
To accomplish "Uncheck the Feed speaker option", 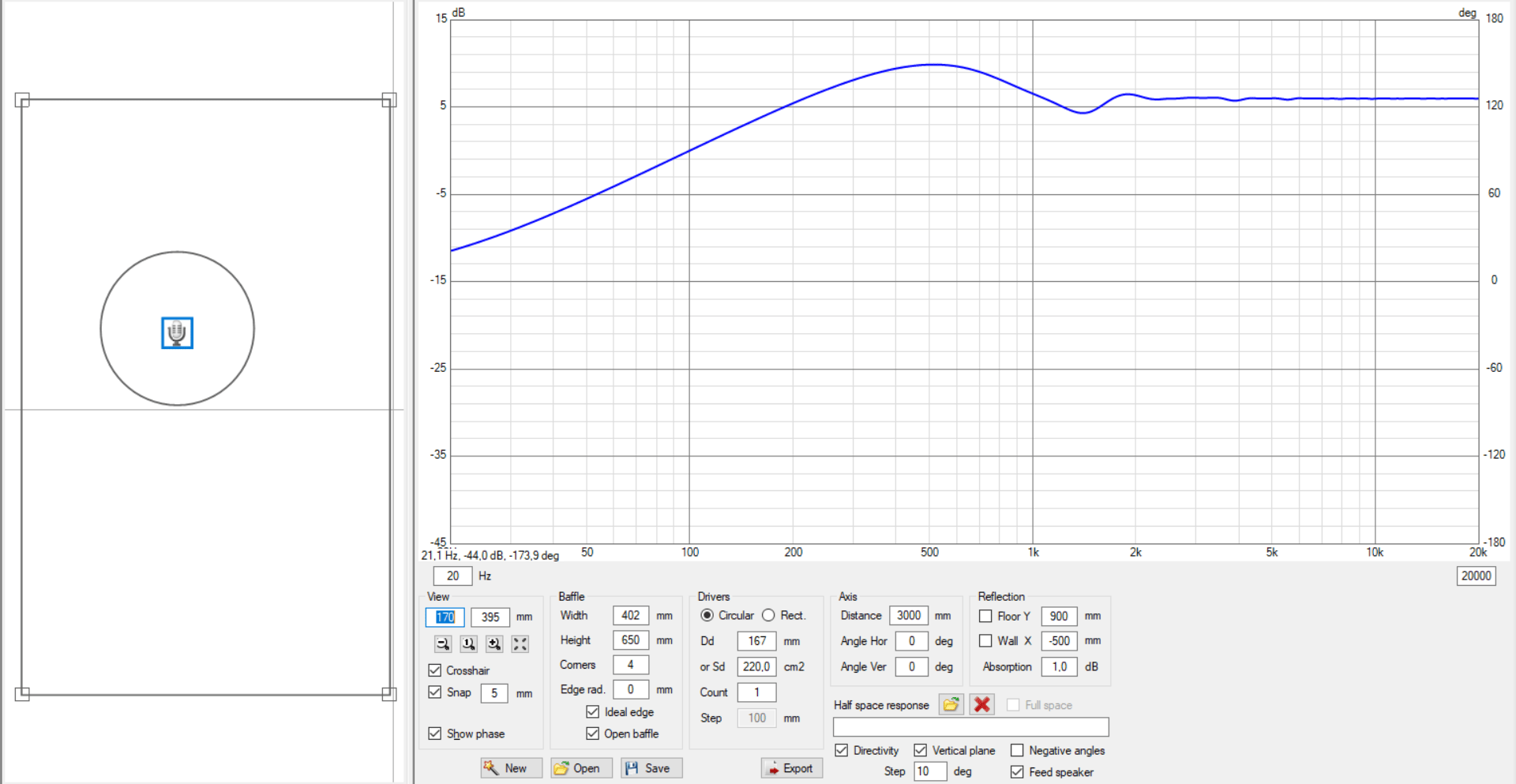I will click(x=1017, y=772).
